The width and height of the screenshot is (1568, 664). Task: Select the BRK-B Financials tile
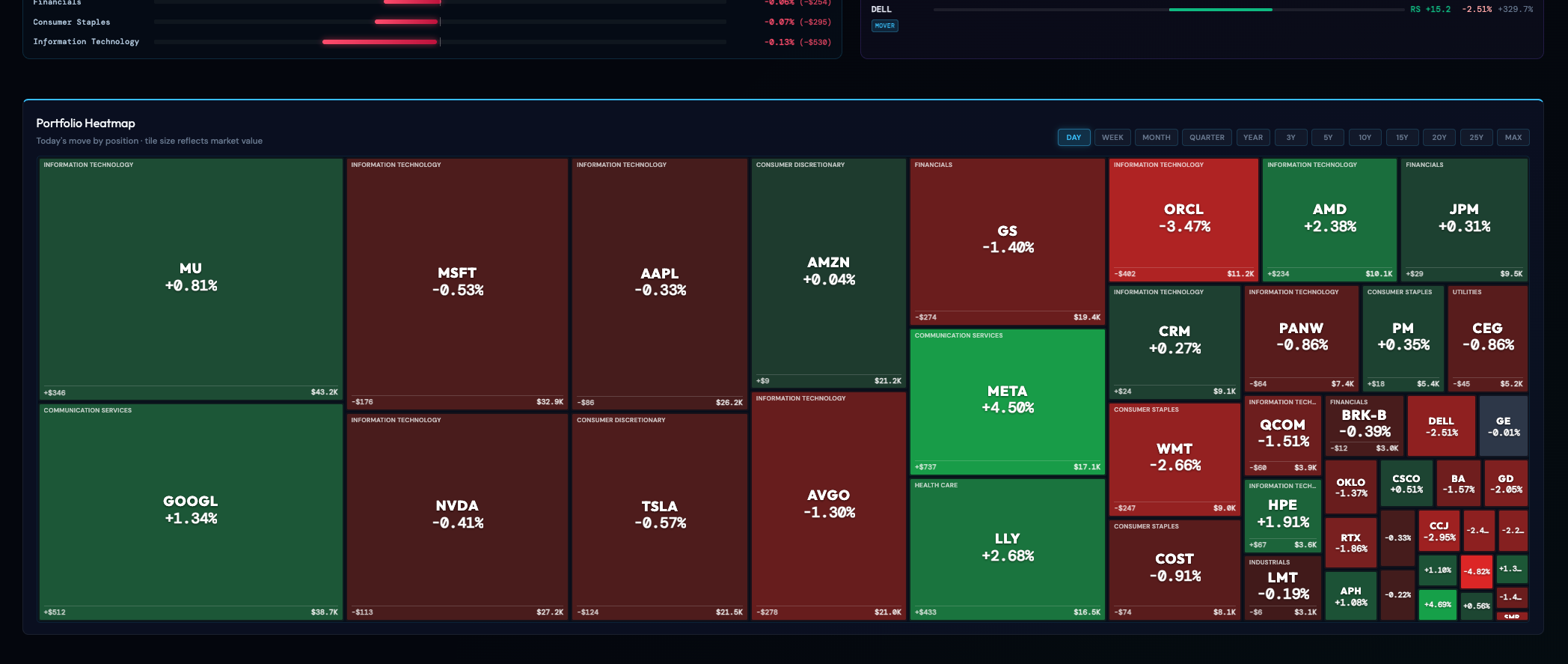(x=1365, y=424)
